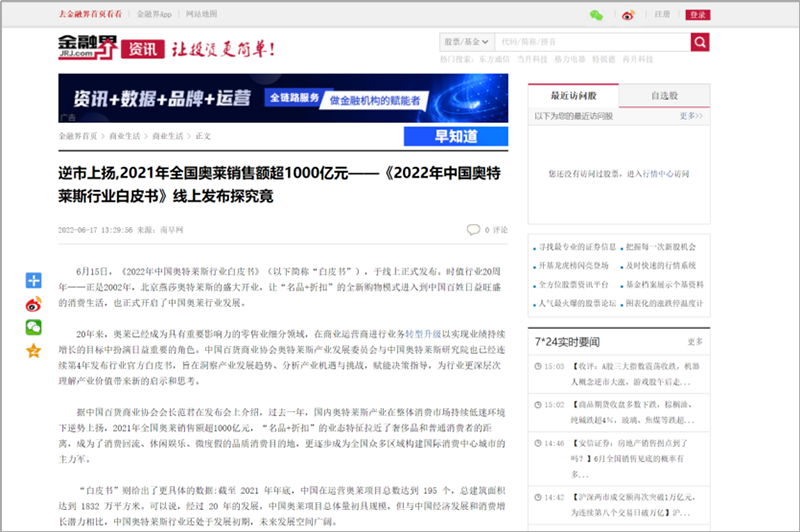The width and height of the screenshot is (800, 532).
Task: Click the Weibo icon in top bar
Action: coord(627,15)
